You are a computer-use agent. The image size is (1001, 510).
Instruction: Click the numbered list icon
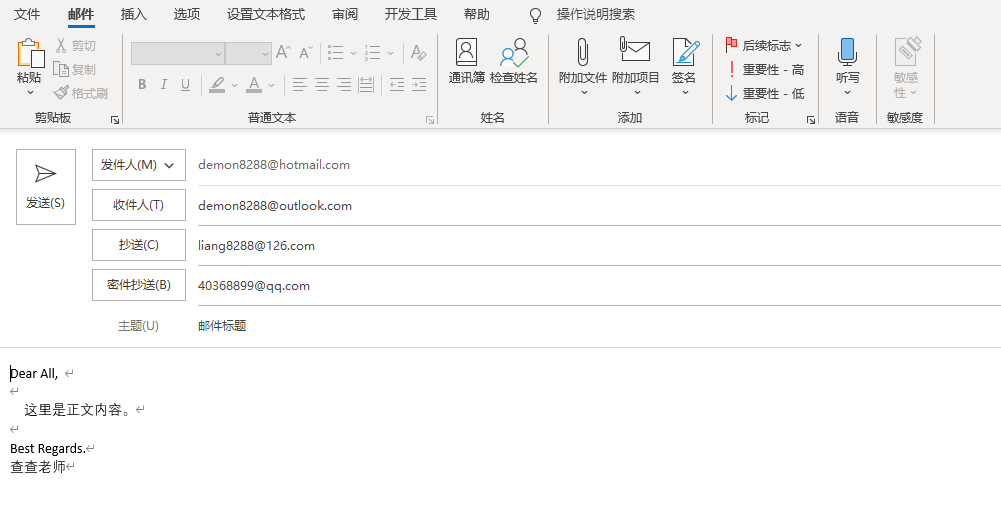click(x=373, y=53)
